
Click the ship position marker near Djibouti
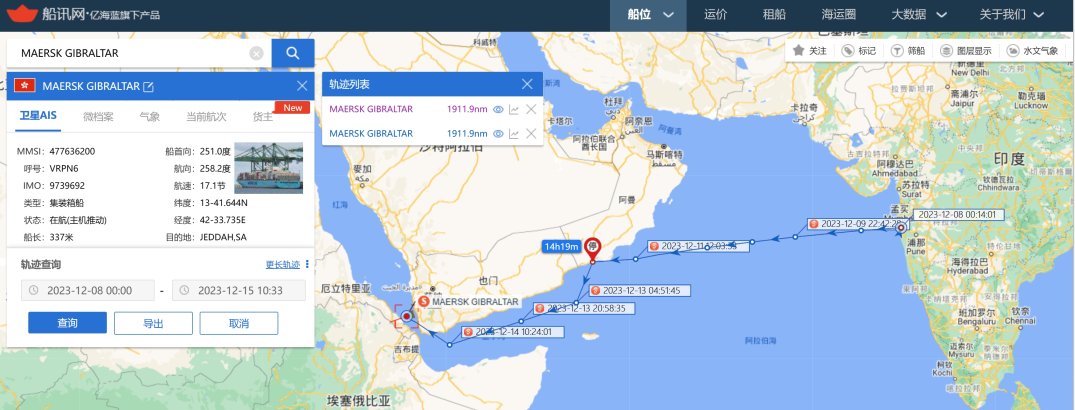click(x=407, y=316)
